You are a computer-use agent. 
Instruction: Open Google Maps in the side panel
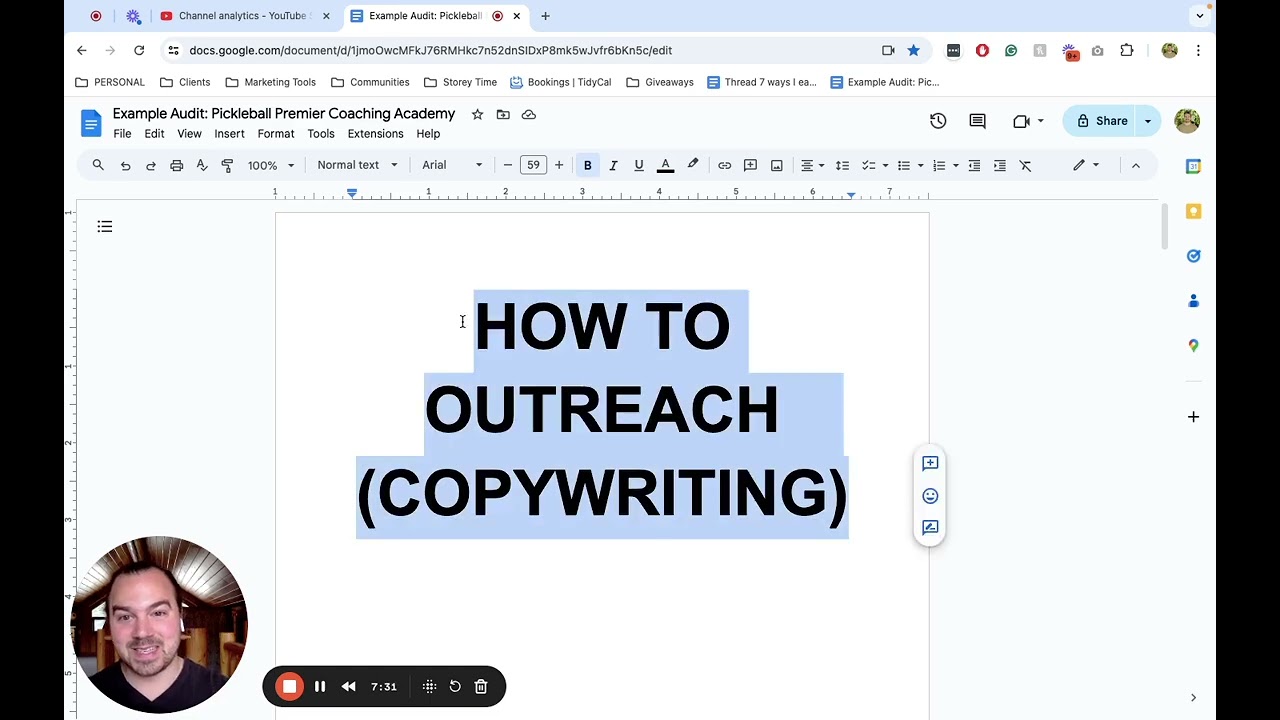point(1193,345)
